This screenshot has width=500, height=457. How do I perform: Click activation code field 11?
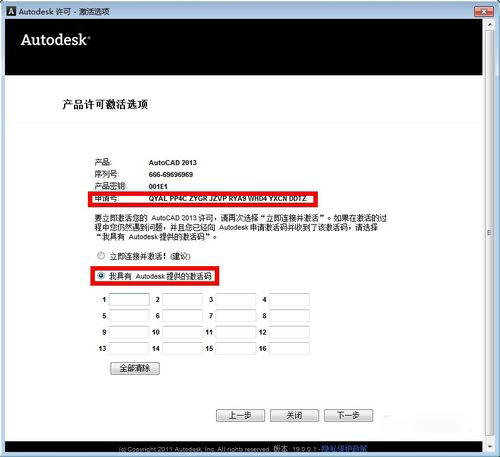pyautogui.click(x=236, y=332)
